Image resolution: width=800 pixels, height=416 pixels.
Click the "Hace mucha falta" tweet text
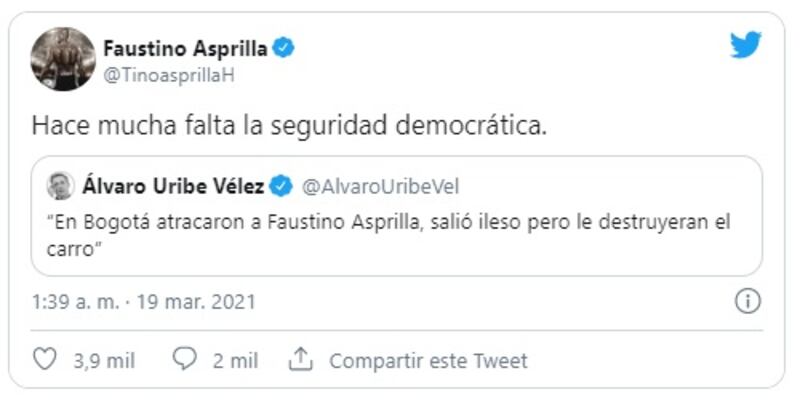[x=290, y=128]
